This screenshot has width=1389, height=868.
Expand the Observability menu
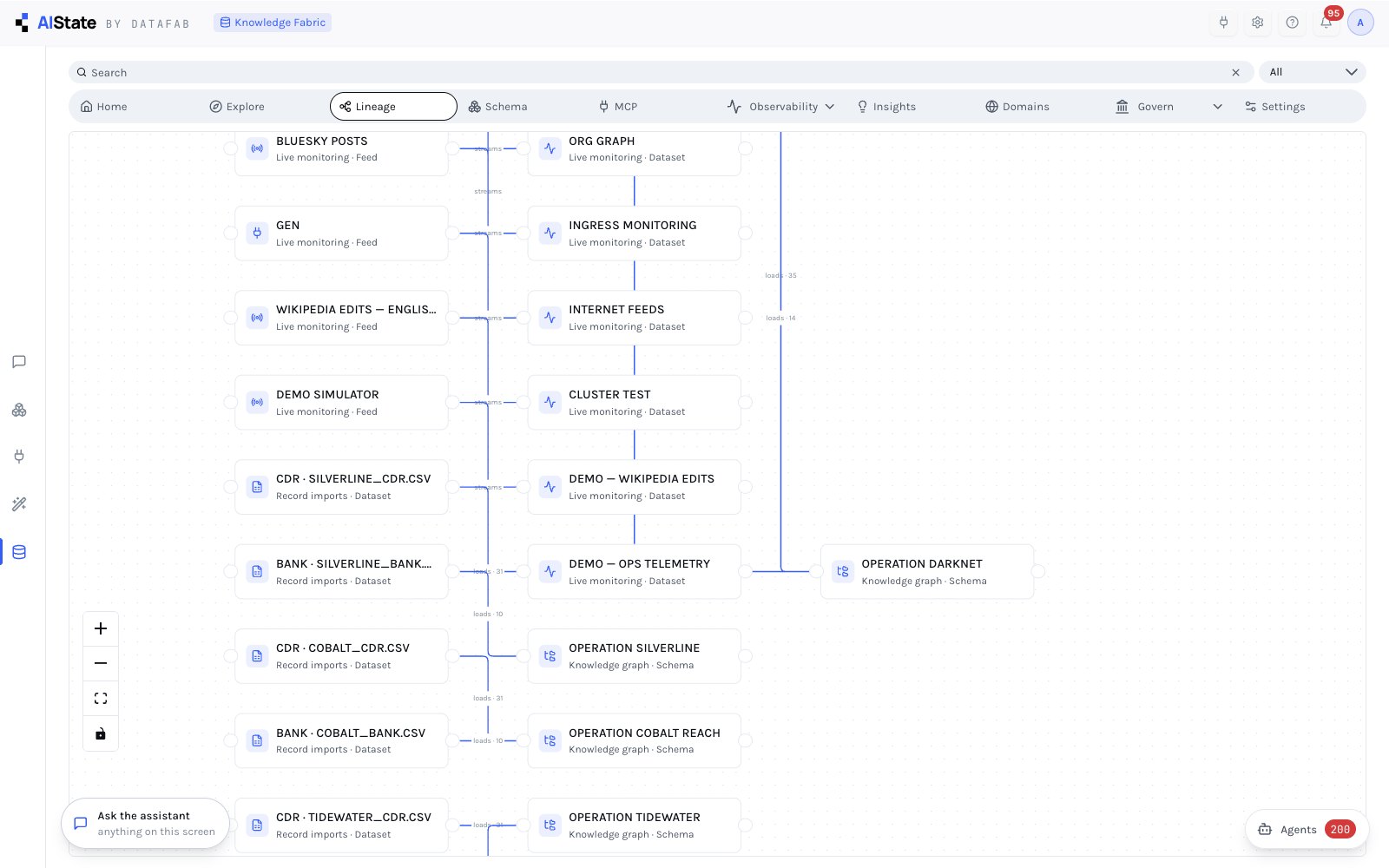tap(781, 107)
